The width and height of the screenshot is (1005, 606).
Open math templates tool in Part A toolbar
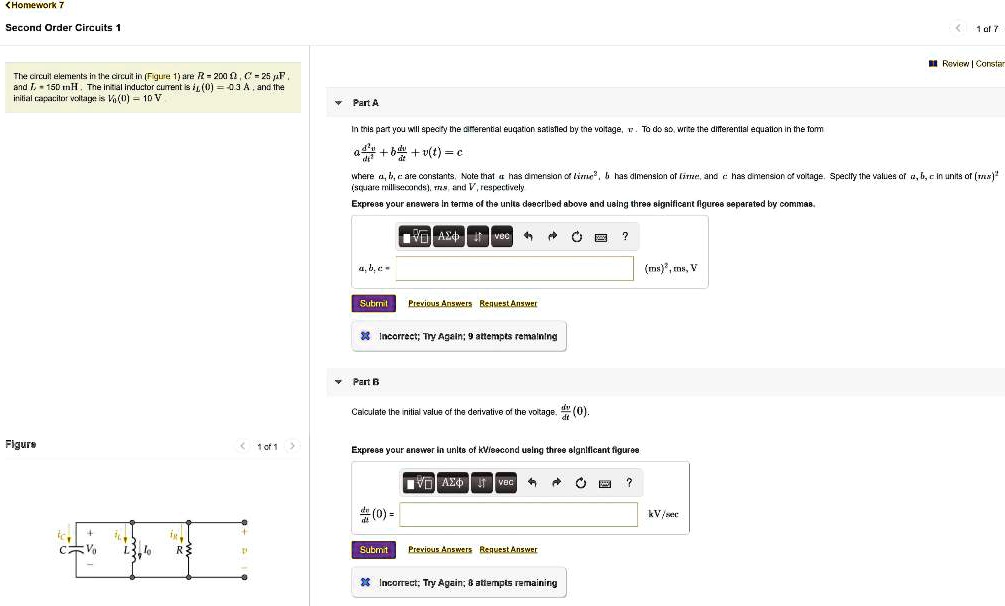413,236
